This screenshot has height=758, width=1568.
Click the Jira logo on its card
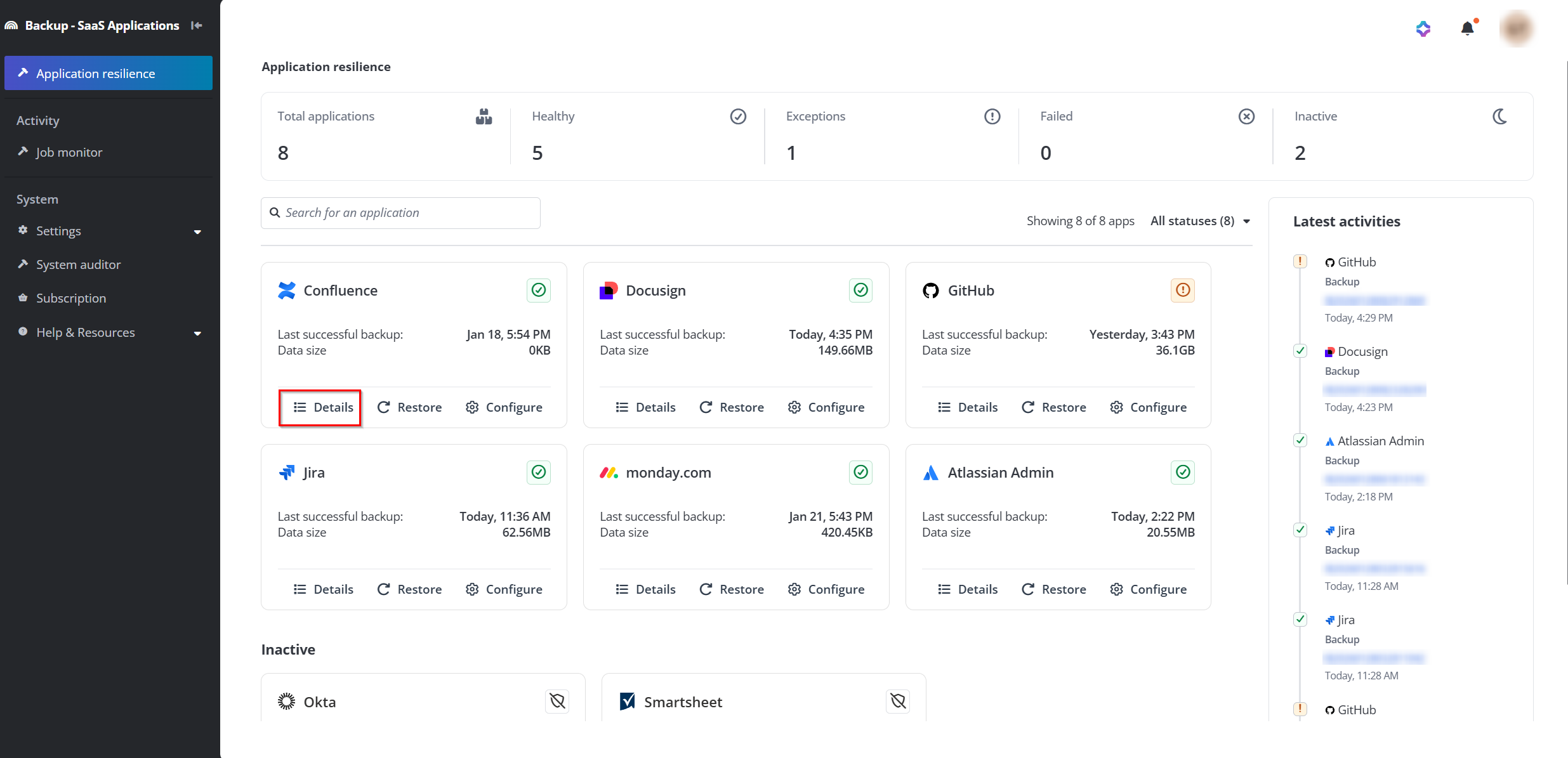pyautogui.click(x=287, y=473)
